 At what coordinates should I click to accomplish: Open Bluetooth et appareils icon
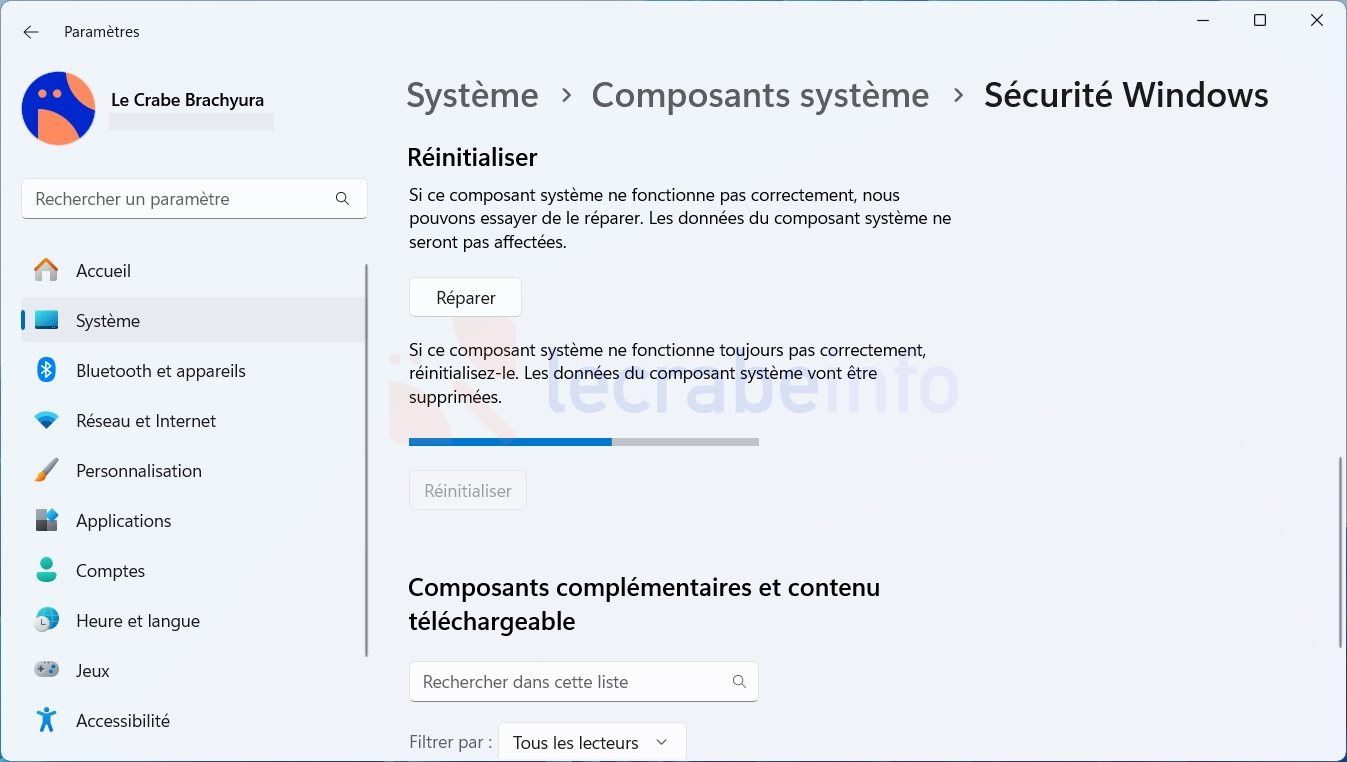(x=46, y=371)
